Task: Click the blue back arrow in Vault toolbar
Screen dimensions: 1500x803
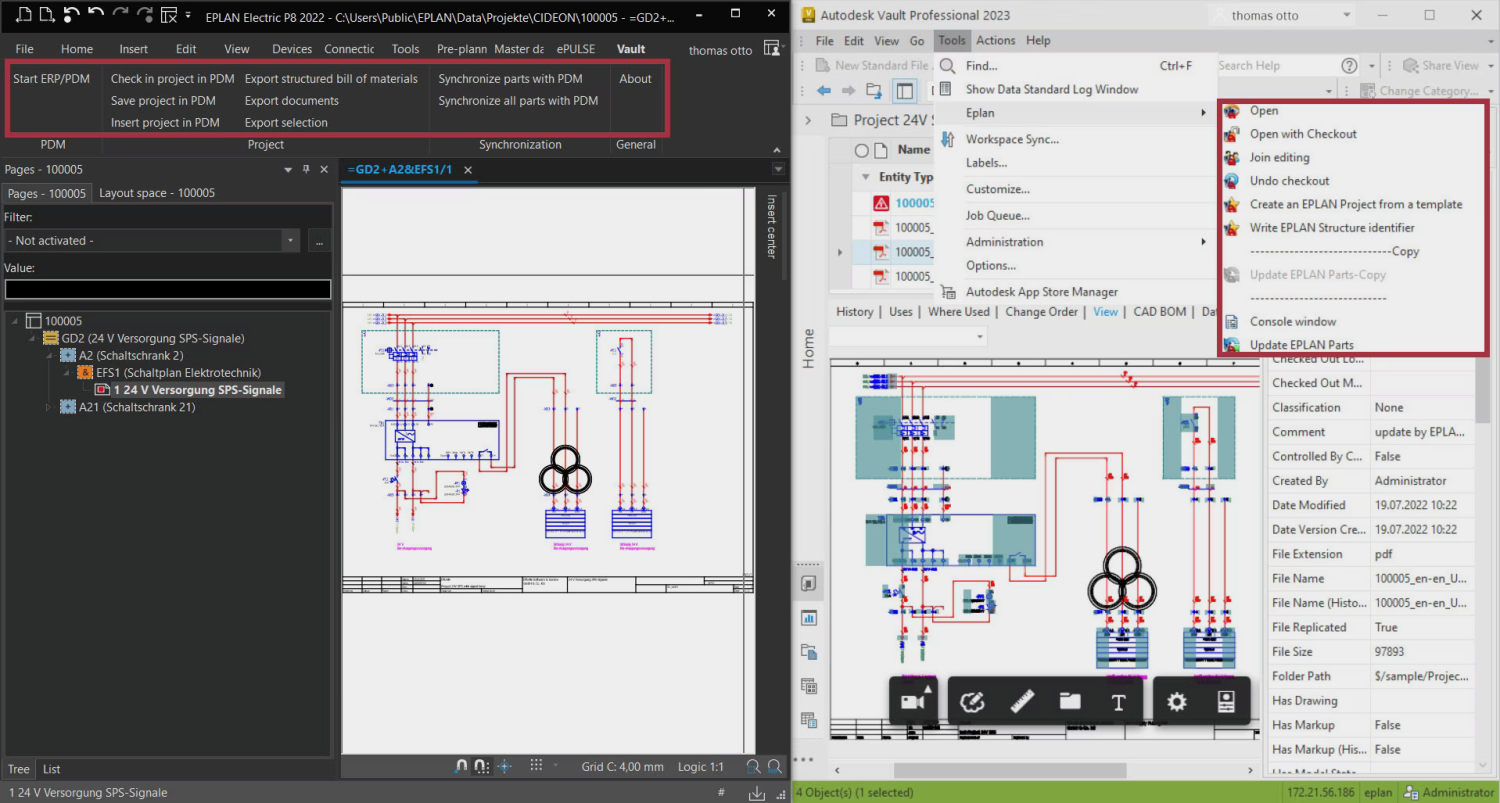Action: (x=824, y=91)
